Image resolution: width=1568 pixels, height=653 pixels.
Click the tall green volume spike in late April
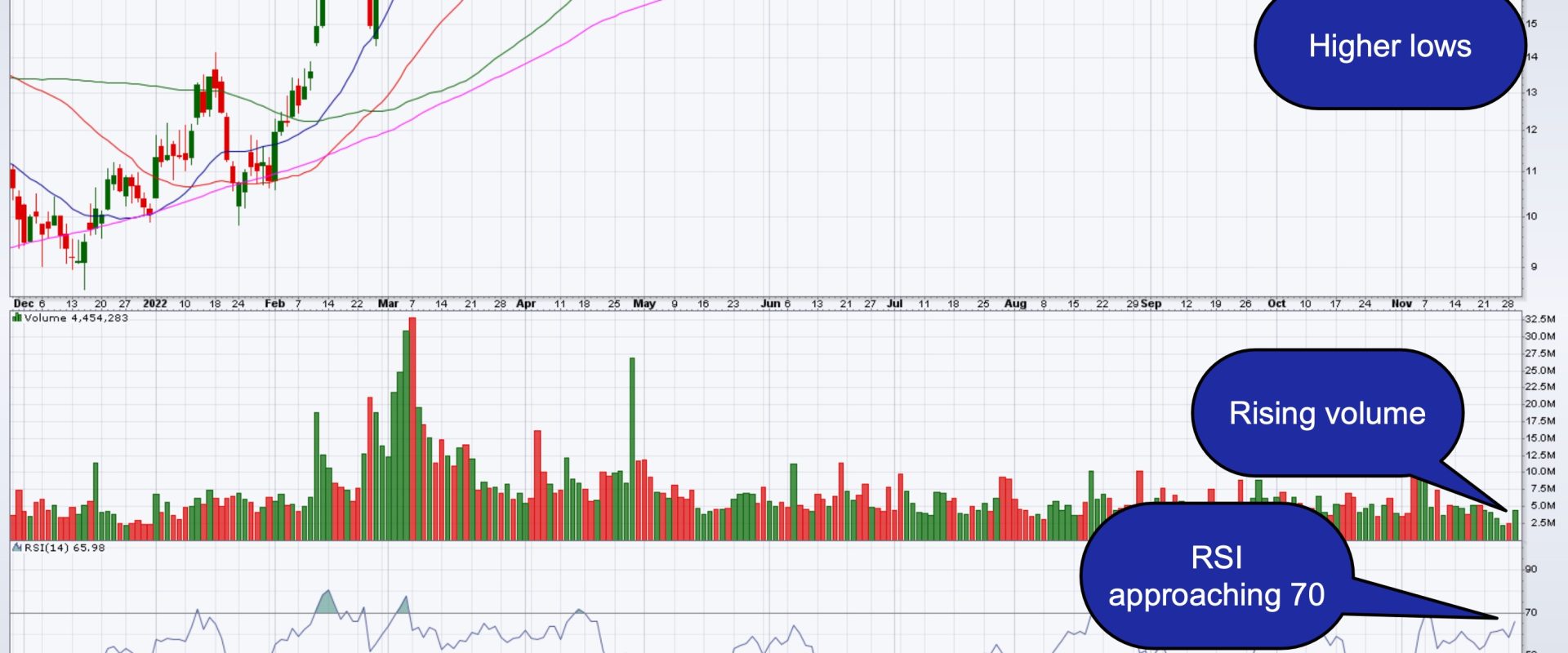(632, 449)
